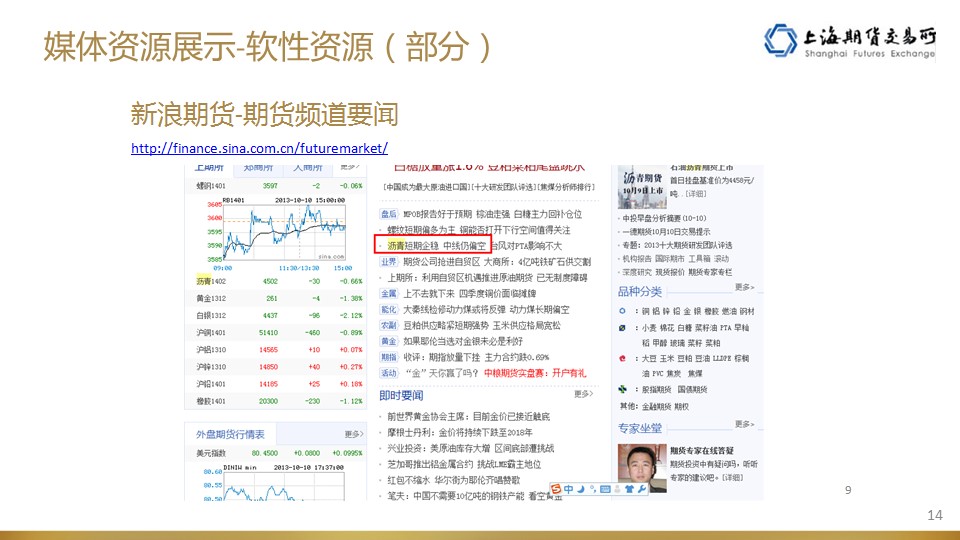
Task: Switch to the 上期所 quotes tab
Action: [209, 168]
